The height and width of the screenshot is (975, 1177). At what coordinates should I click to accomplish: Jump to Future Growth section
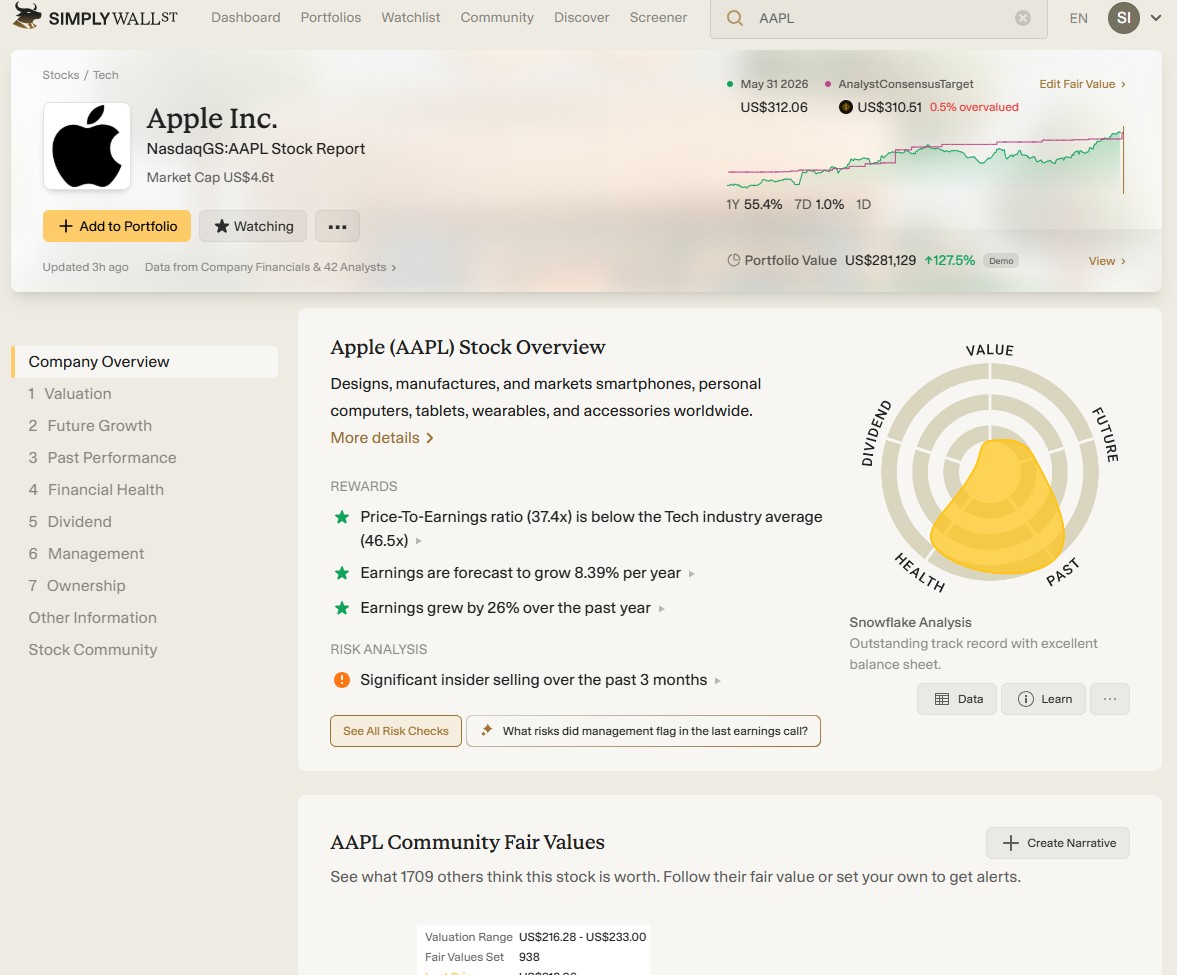coord(90,426)
